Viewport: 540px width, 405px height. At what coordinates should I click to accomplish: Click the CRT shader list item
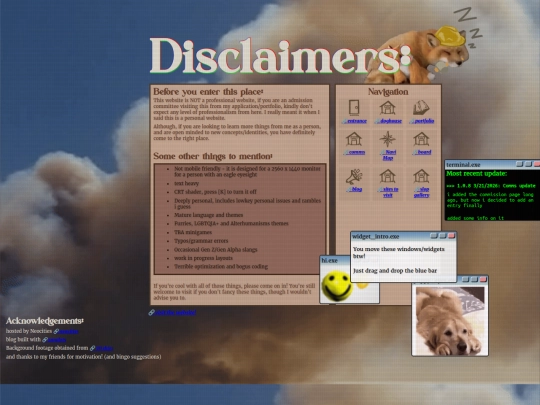[x=215, y=192]
